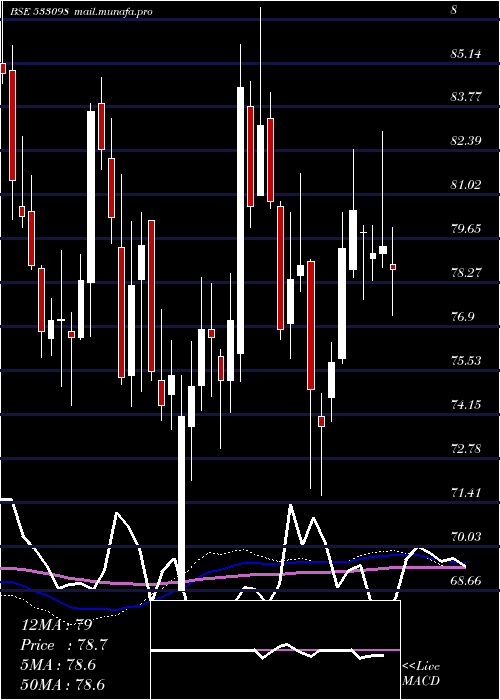This screenshot has height=700, width=500.
Task: Click the 12MA : 79 legend entry
Action: (57, 625)
